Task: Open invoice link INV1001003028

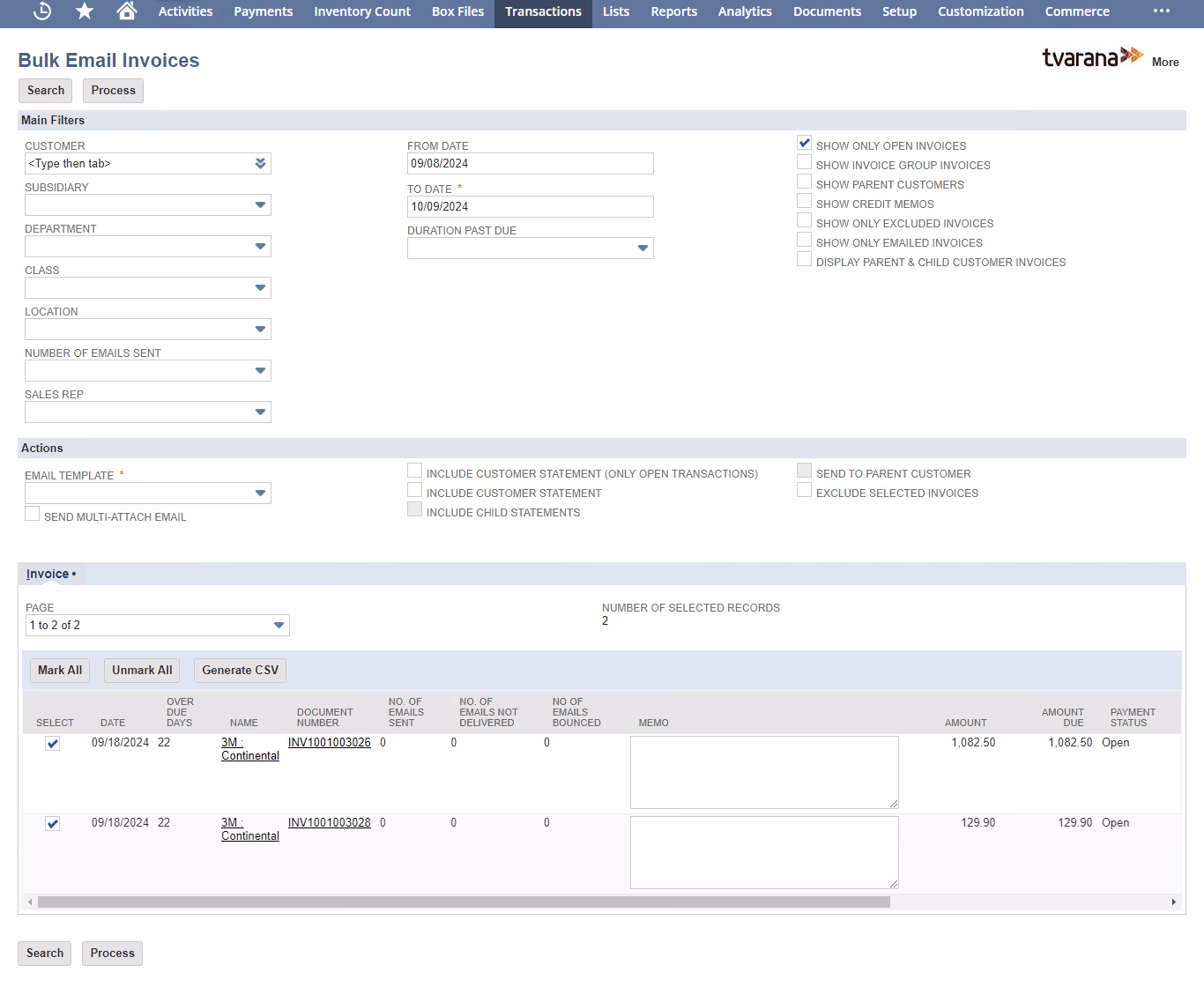Action: [329, 822]
